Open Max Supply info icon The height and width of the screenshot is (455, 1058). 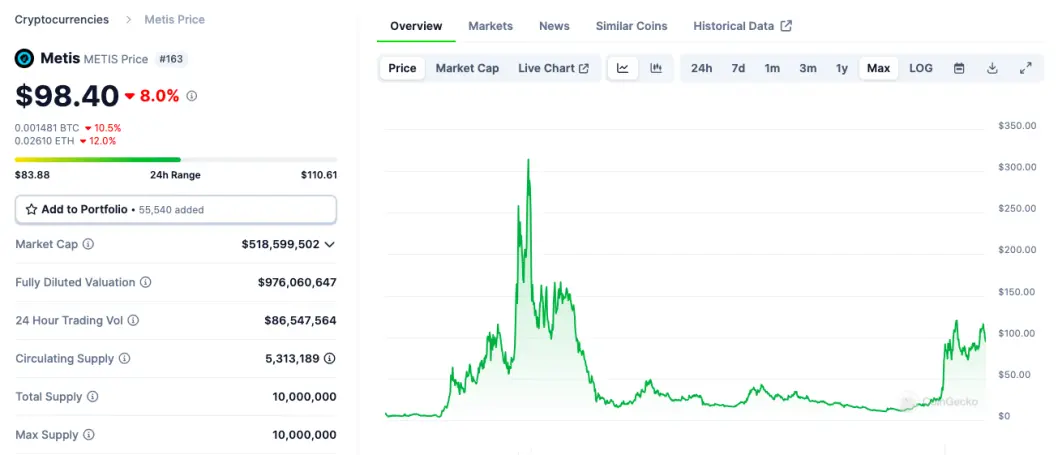[x=88, y=435]
